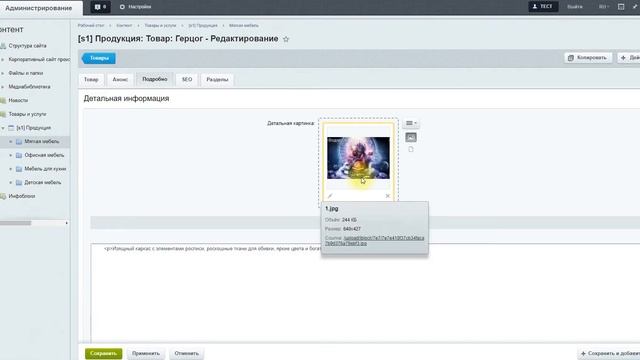Screen dimensions: 640x360
Task: Switch to the SEO tab
Action: tap(187, 80)
